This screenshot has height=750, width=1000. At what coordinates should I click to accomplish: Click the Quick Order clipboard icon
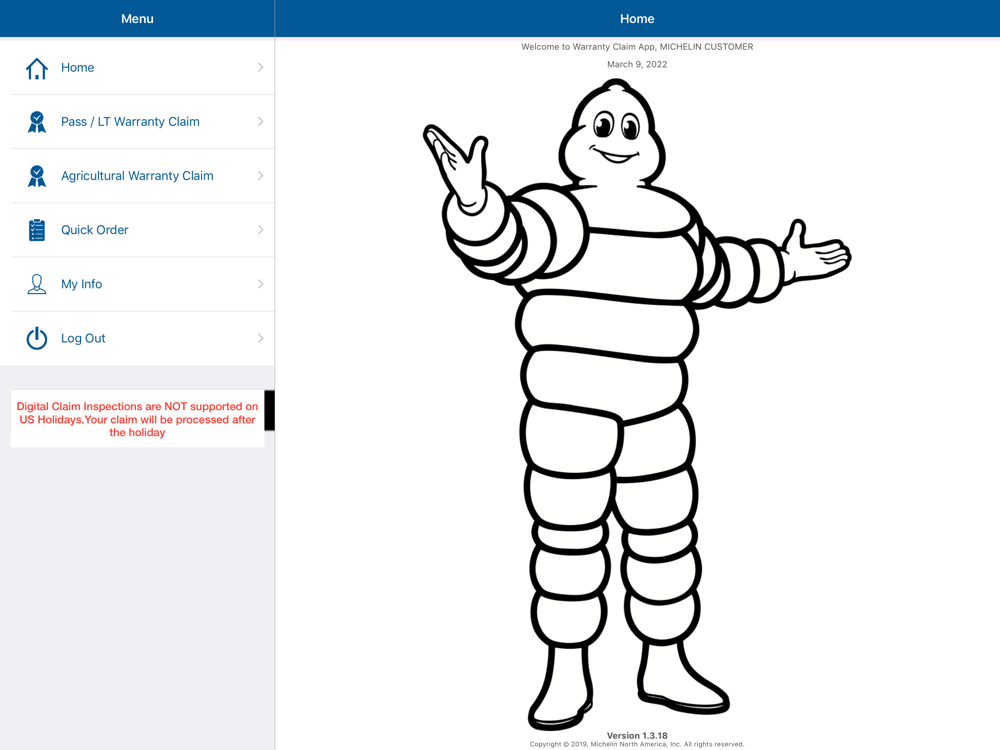click(x=36, y=230)
